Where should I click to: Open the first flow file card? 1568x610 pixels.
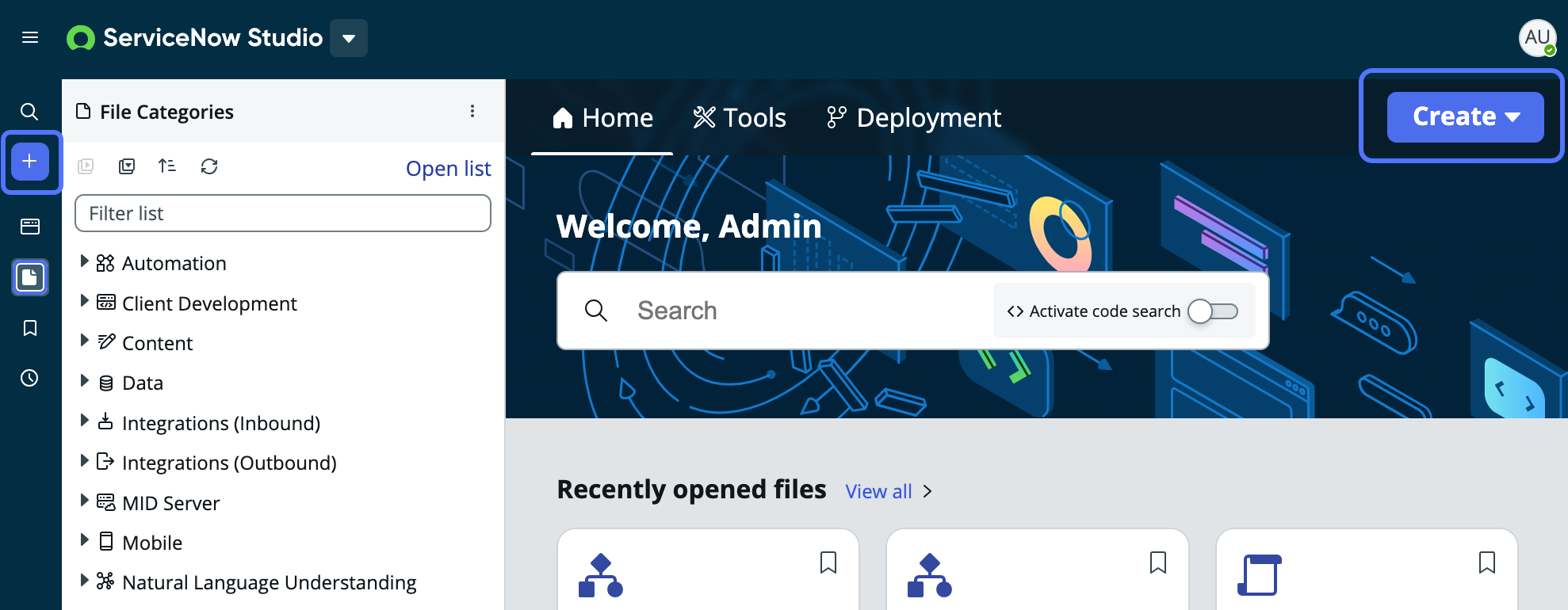tap(708, 570)
